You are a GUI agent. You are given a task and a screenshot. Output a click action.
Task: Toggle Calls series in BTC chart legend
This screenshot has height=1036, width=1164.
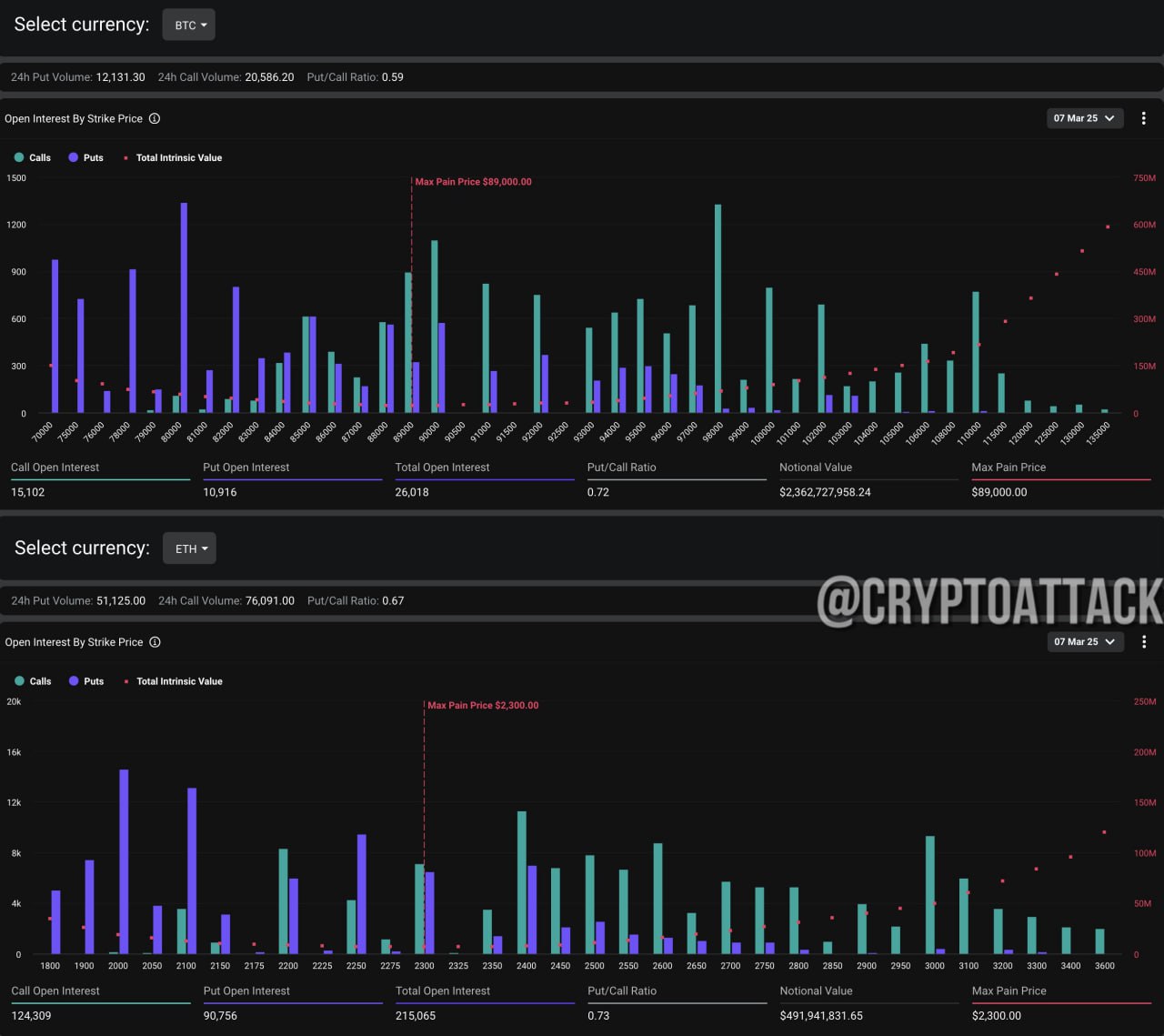pyautogui.click(x=33, y=157)
